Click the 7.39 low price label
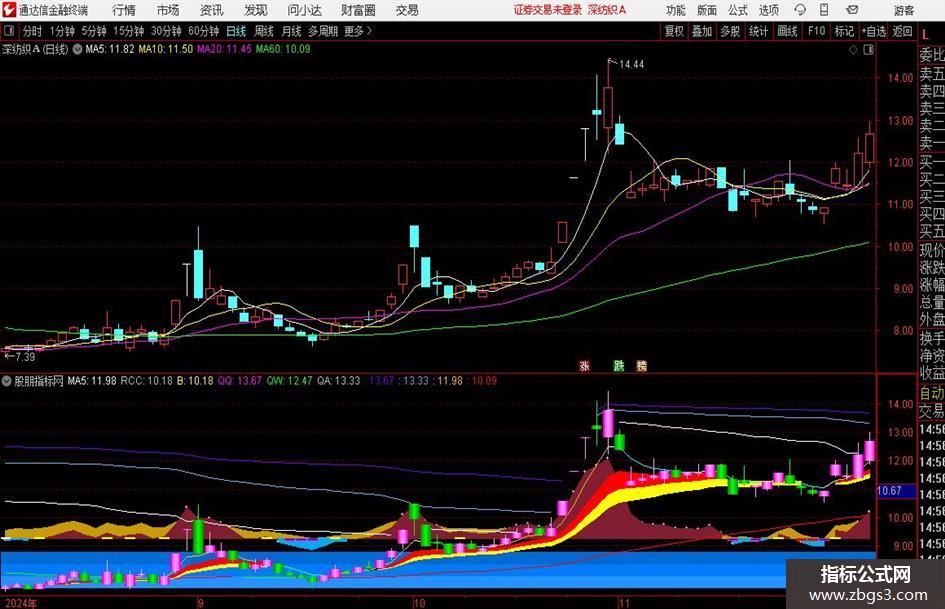The image size is (945, 609). (25, 357)
